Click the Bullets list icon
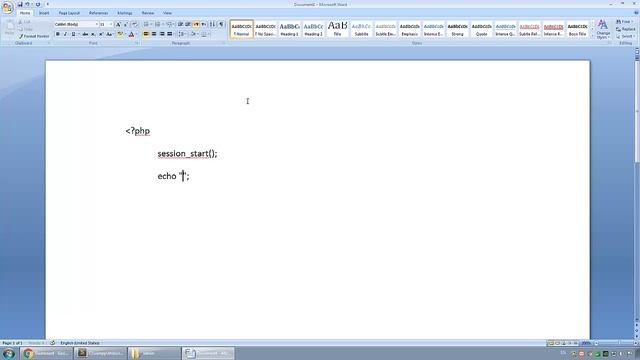The width and height of the screenshot is (640, 360). (x=146, y=24)
